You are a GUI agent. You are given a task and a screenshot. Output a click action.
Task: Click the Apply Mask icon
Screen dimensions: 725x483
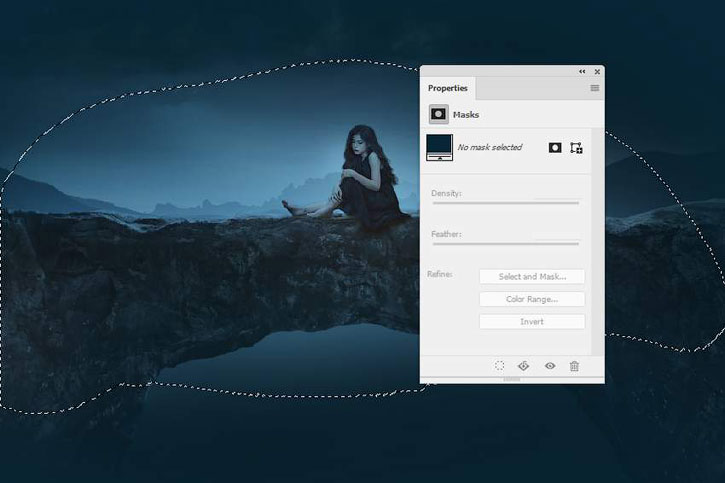coord(523,366)
